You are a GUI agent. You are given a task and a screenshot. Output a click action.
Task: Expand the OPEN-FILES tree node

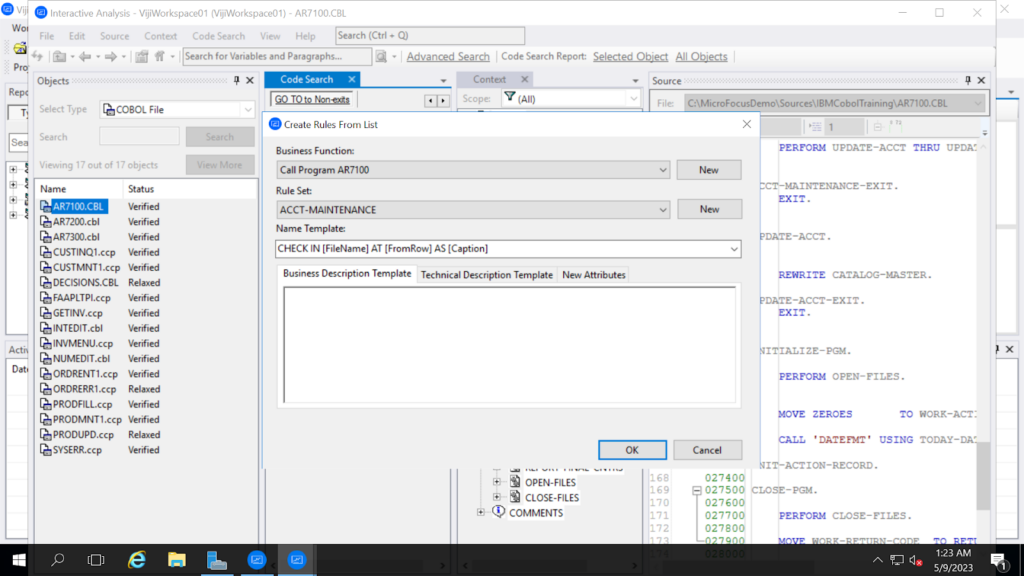click(x=497, y=483)
